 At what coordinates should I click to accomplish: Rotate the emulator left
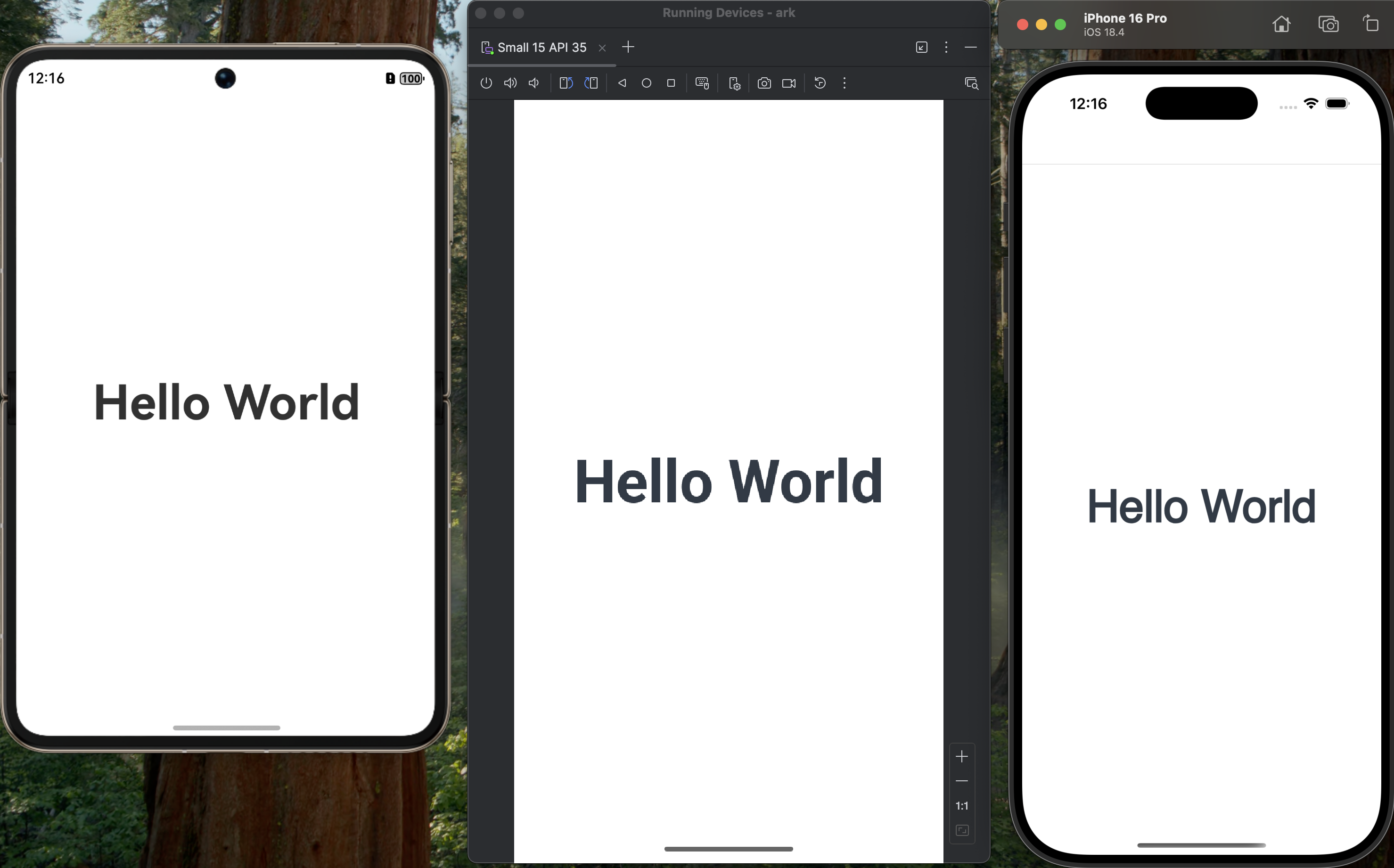[566, 83]
